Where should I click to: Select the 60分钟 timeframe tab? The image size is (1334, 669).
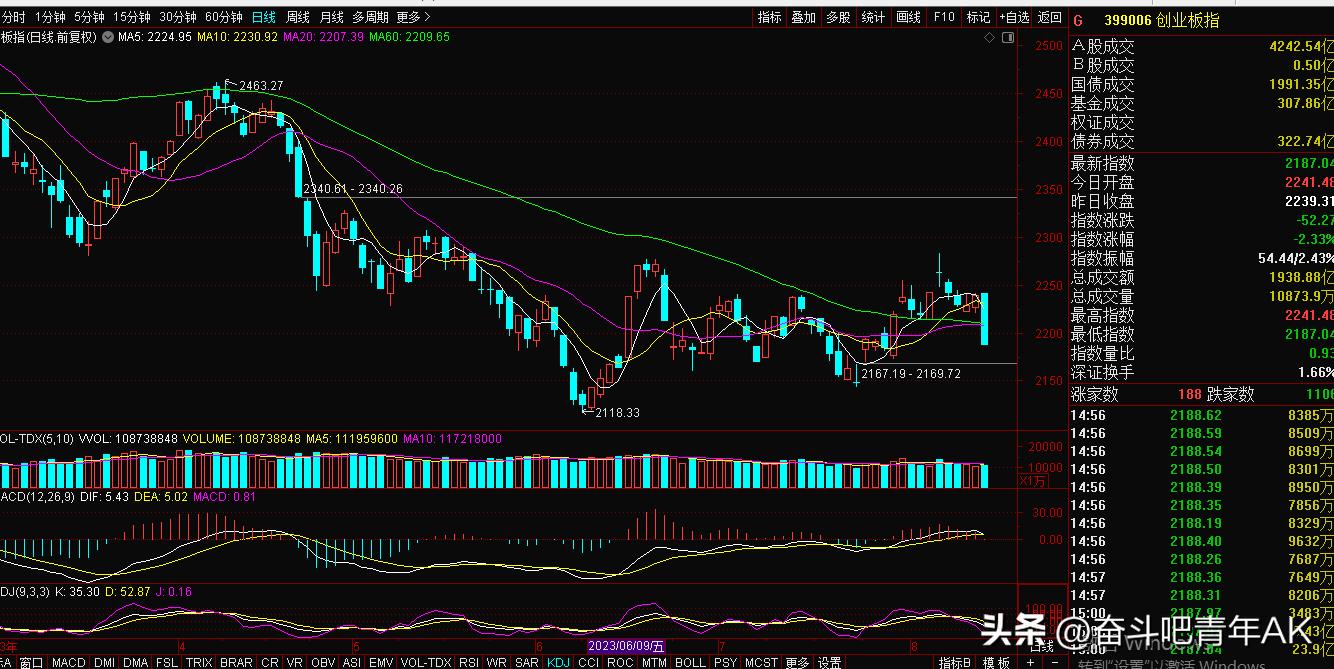click(223, 17)
